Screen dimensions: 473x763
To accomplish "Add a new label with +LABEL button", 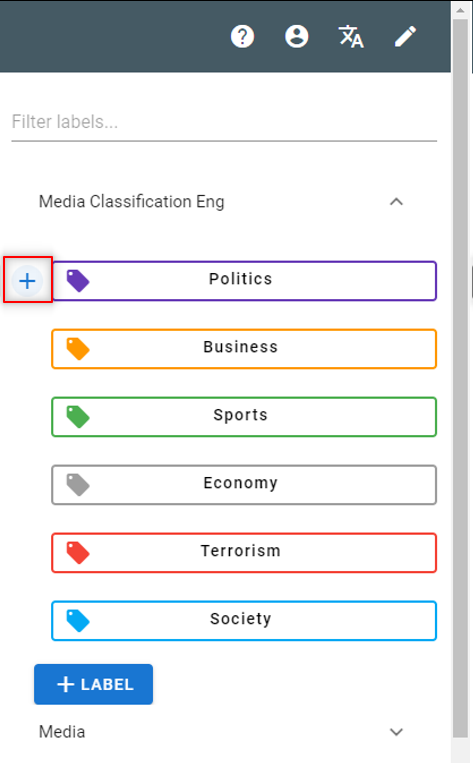I will (93, 684).
